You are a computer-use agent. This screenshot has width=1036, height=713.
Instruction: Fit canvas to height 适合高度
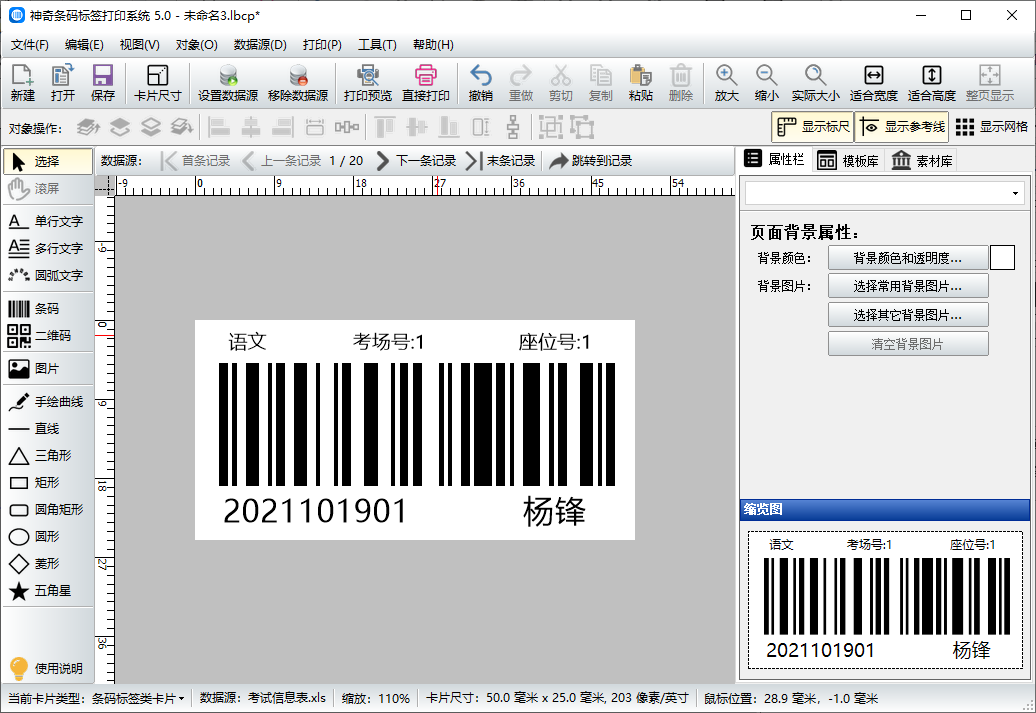coord(932,83)
